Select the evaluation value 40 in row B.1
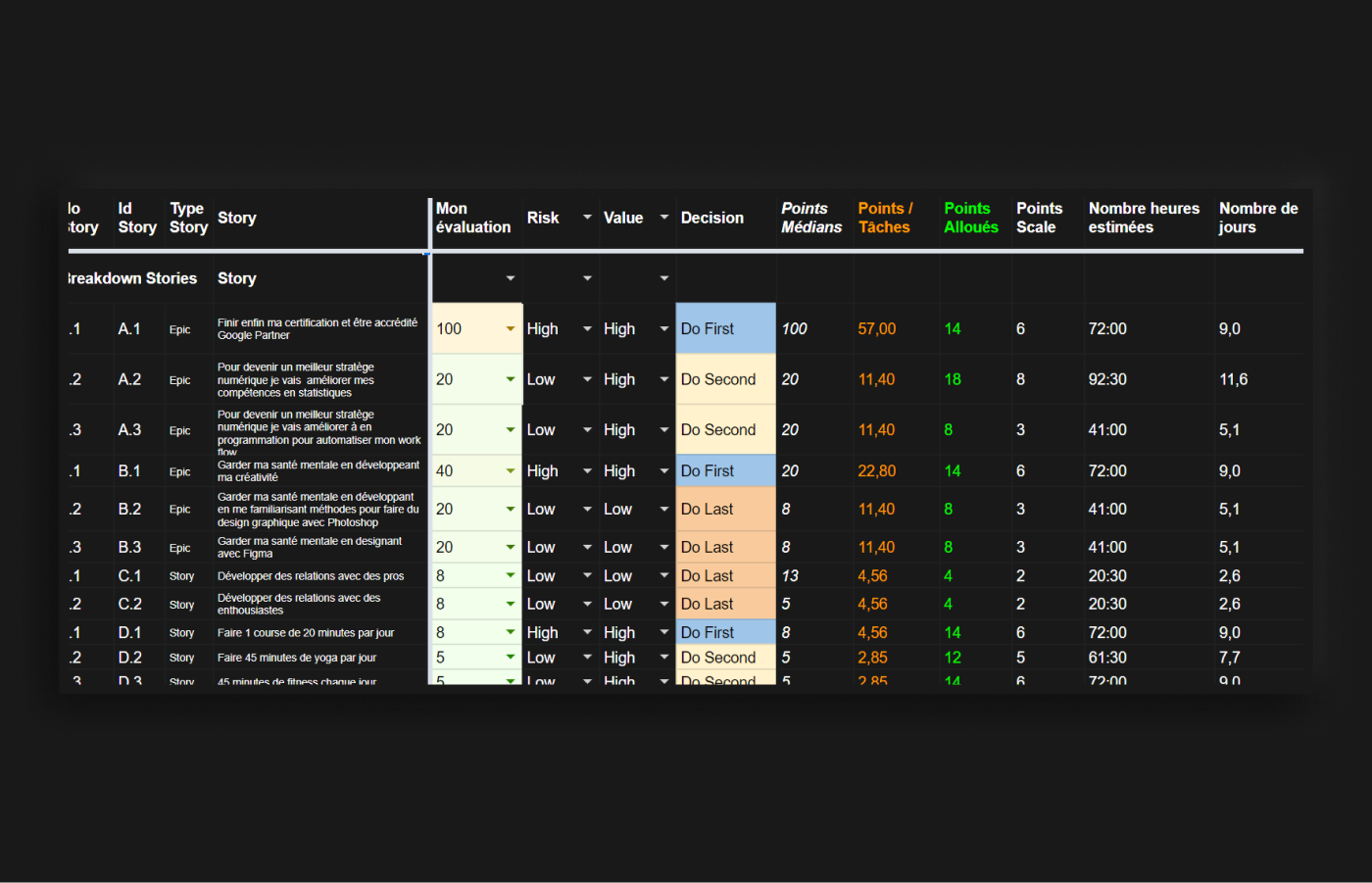Screen dimensions: 1372x883 (x=445, y=471)
